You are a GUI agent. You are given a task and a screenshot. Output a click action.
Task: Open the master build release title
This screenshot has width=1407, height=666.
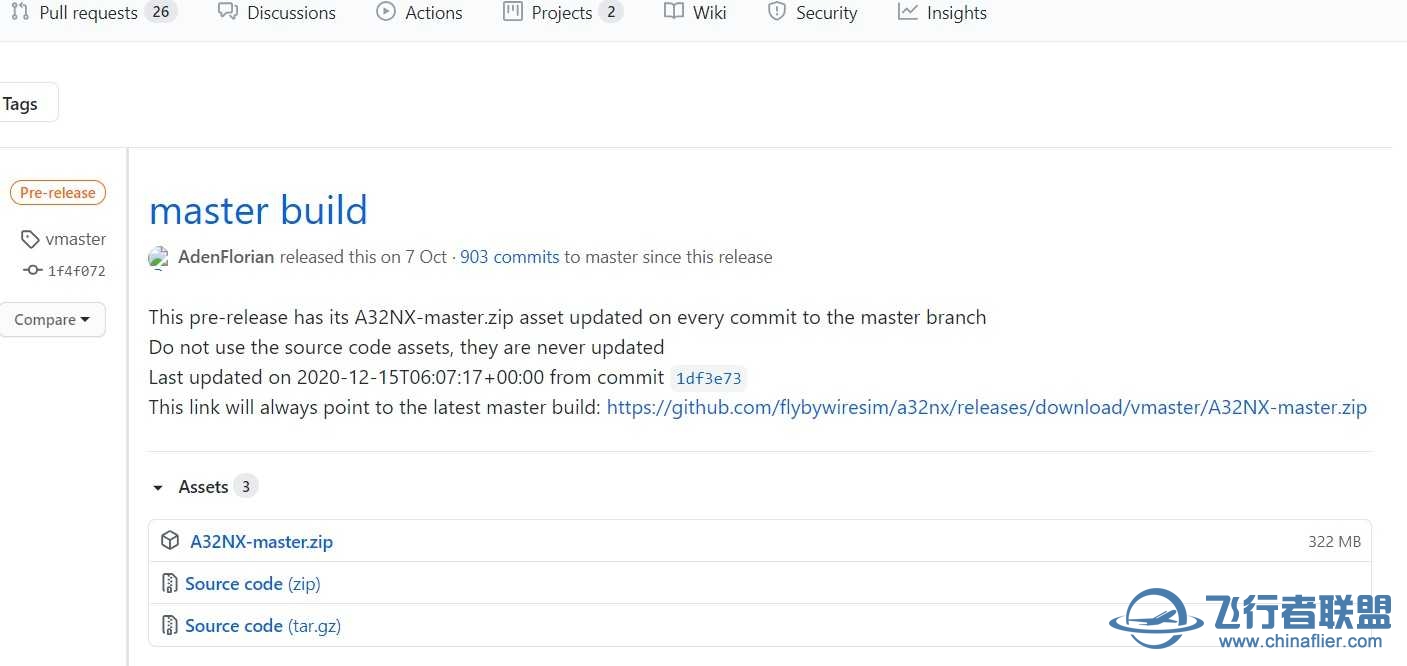pos(258,210)
